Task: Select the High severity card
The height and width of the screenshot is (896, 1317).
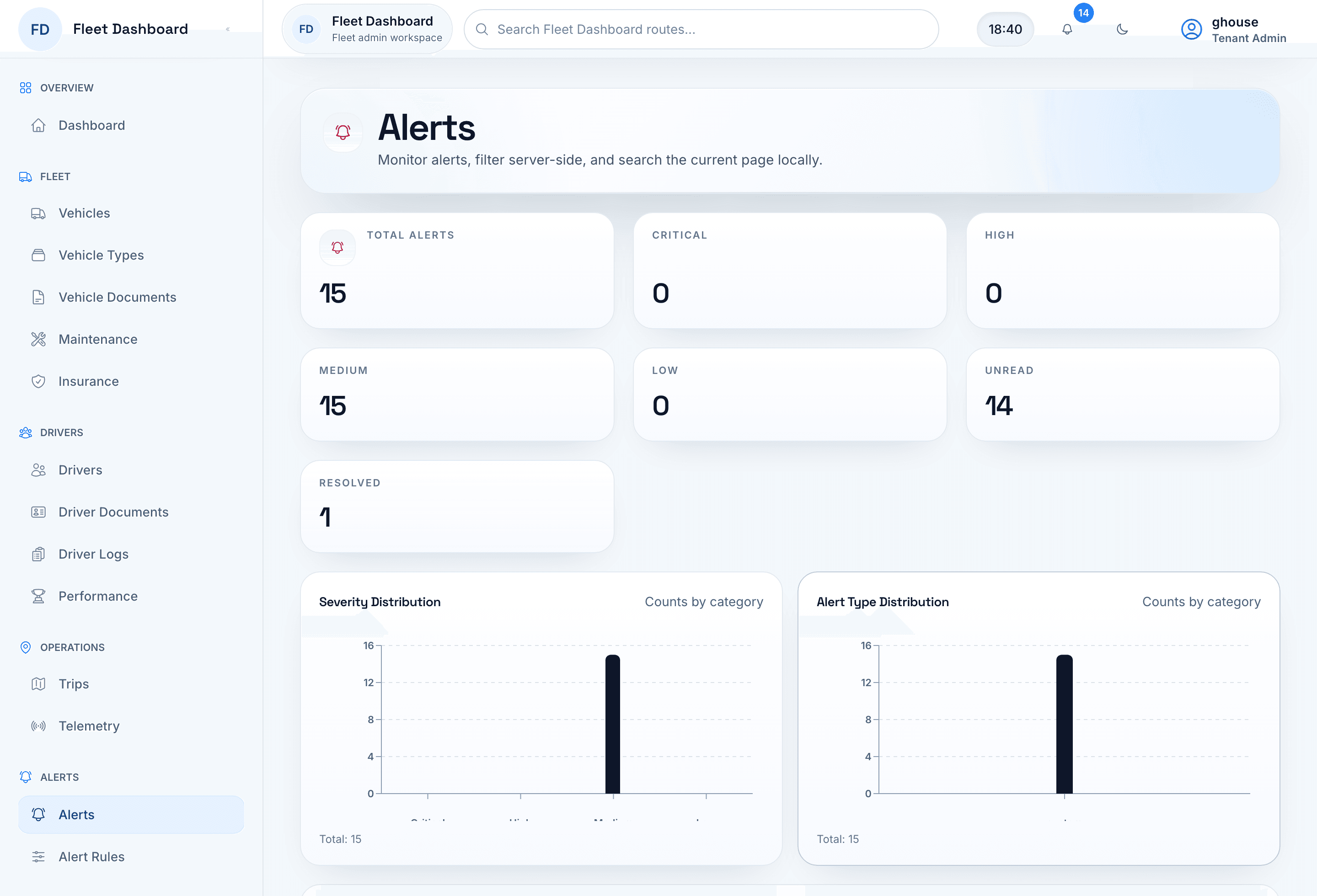Action: [1123, 271]
